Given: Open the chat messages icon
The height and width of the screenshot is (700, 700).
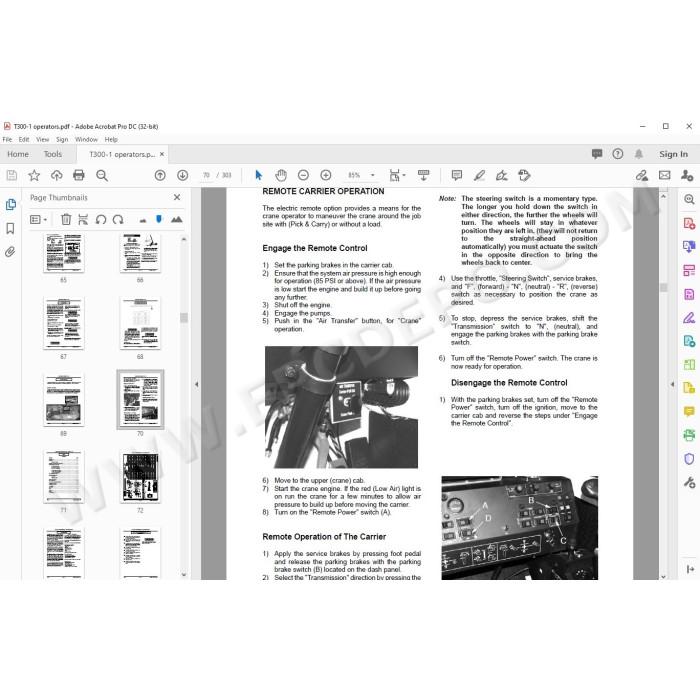Looking at the screenshot, I should pyautogui.click(x=597, y=154).
